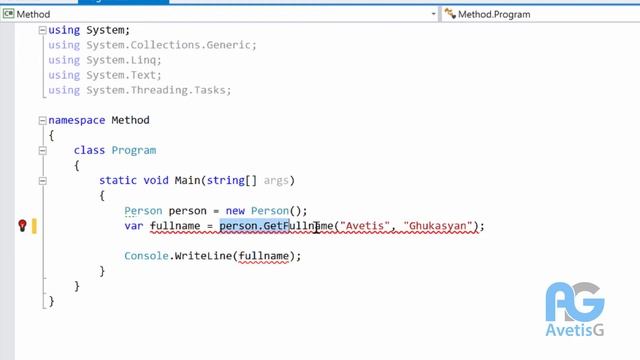Click 'new Person()' constructor call
This screenshot has height=360, width=640.
click(263, 211)
